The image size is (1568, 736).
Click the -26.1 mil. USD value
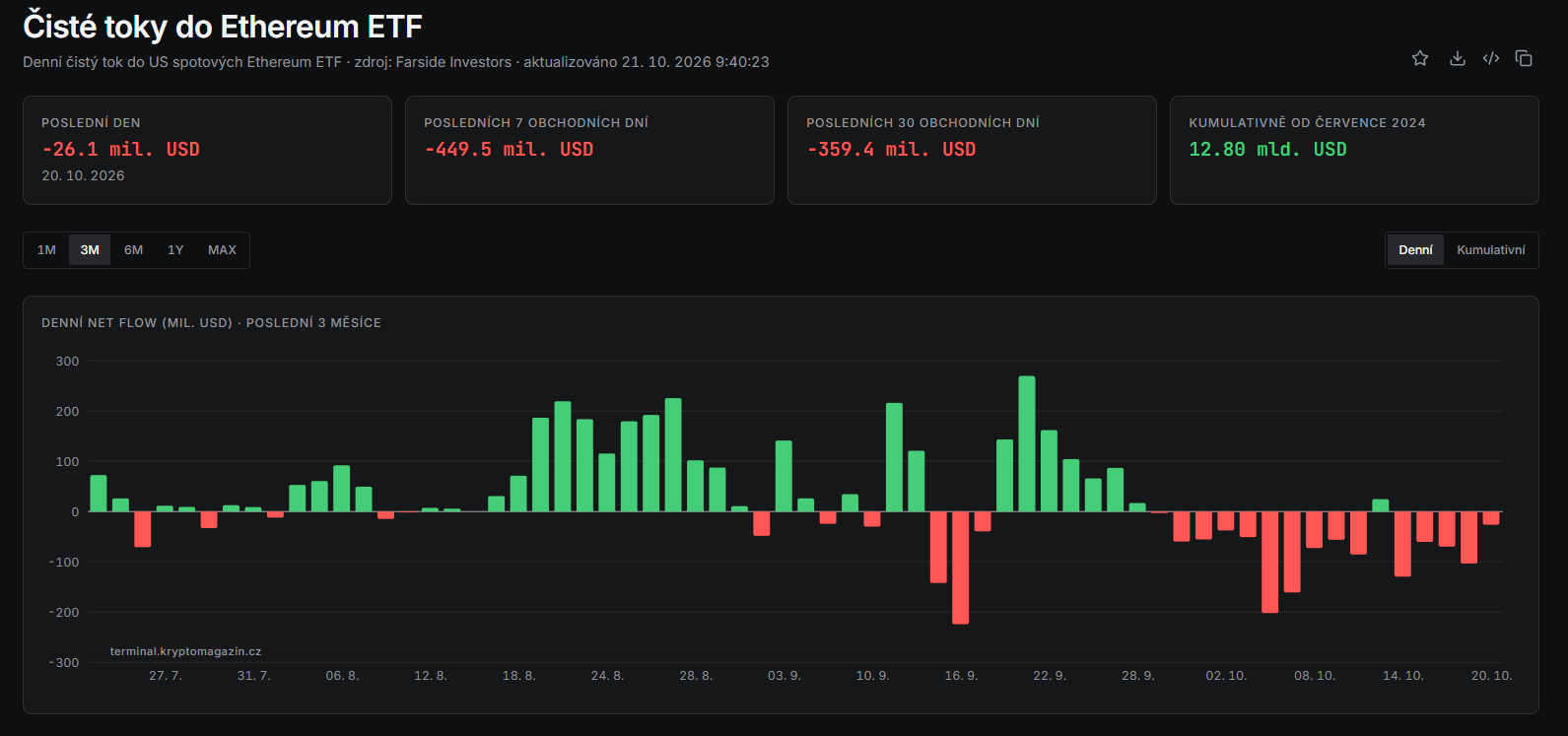tap(120, 150)
